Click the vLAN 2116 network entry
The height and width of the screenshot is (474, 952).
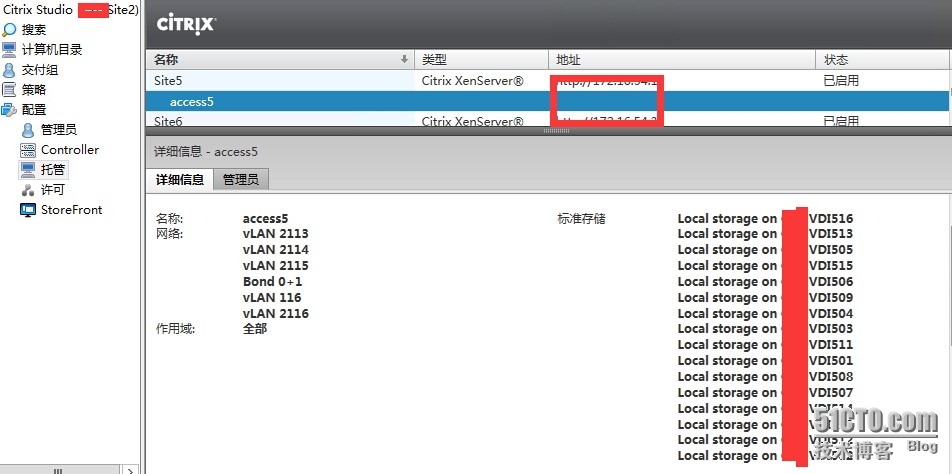[276, 313]
